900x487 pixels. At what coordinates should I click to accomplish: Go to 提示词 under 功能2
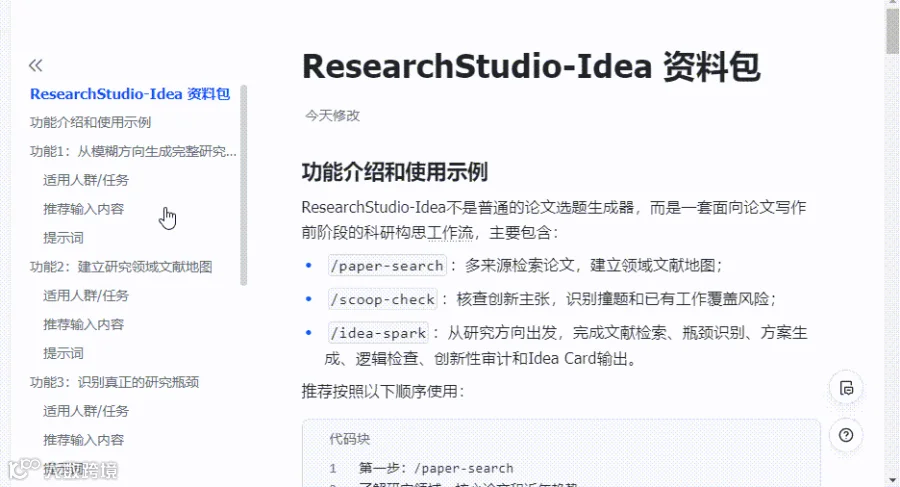(64, 353)
